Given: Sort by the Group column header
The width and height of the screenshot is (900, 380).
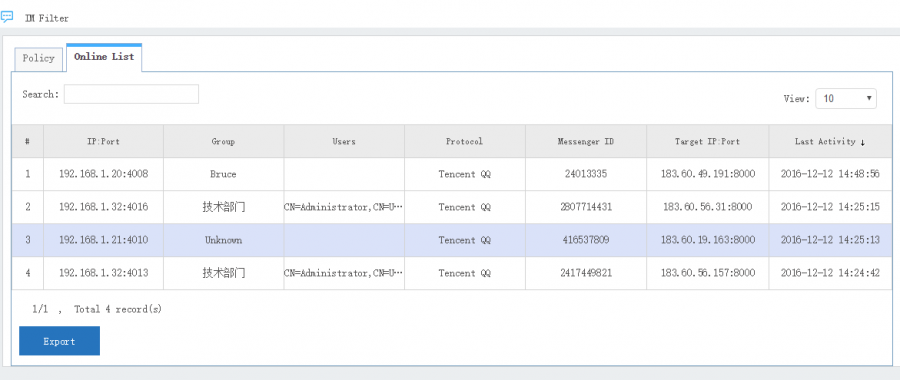Looking at the screenshot, I should pos(223,141).
